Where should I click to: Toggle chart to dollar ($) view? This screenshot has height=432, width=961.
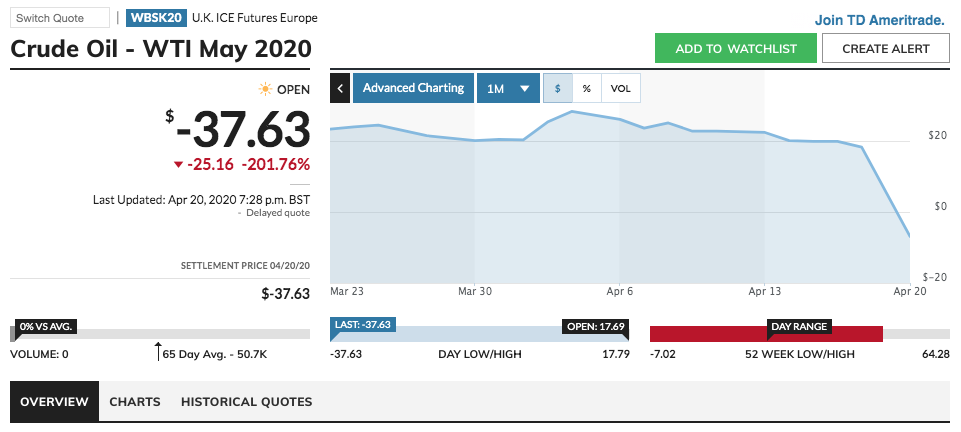pos(558,88)
